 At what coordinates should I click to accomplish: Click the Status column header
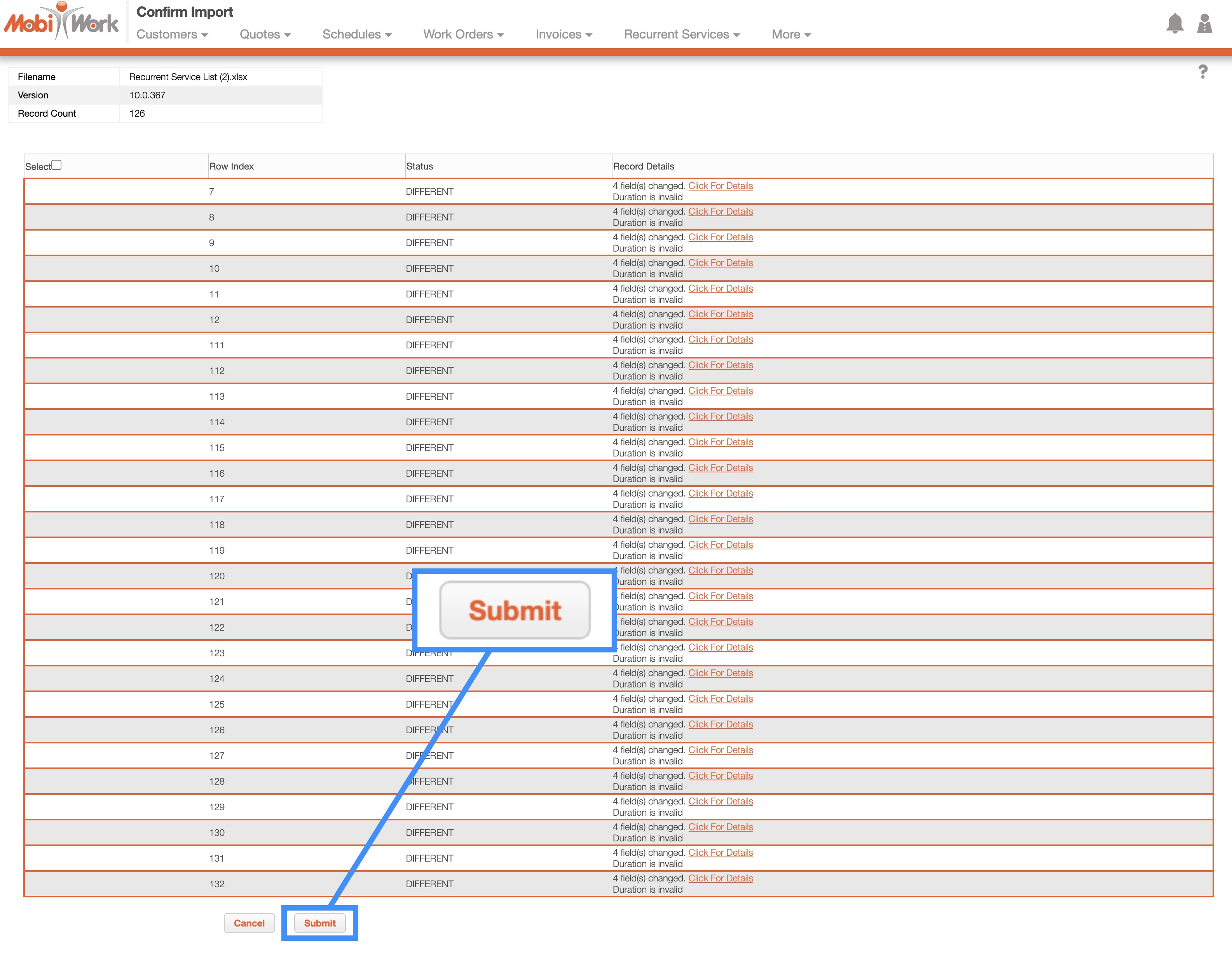pyautogui.click(x=419, y=166)
